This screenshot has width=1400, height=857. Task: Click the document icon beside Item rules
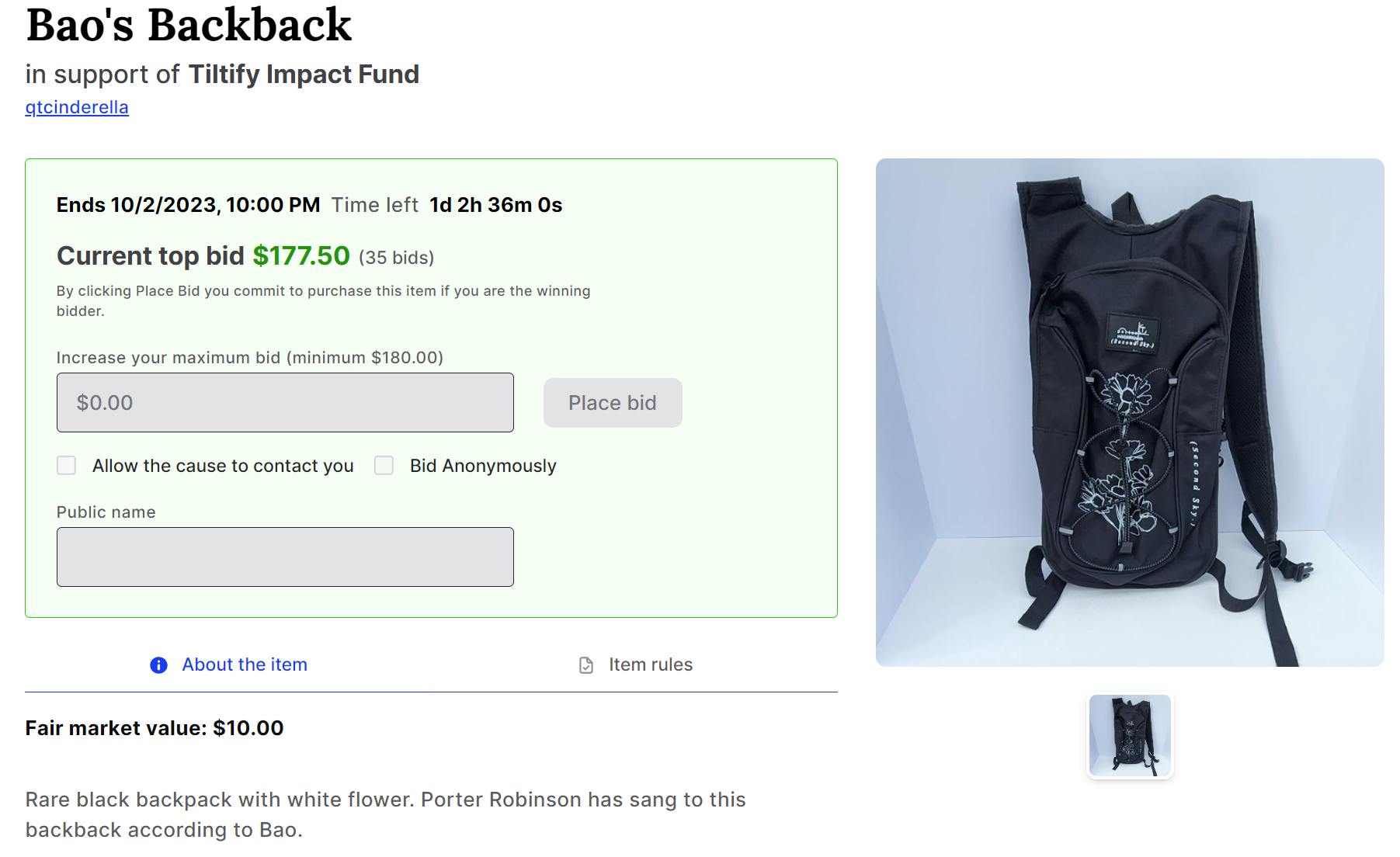tap(586, 665)
